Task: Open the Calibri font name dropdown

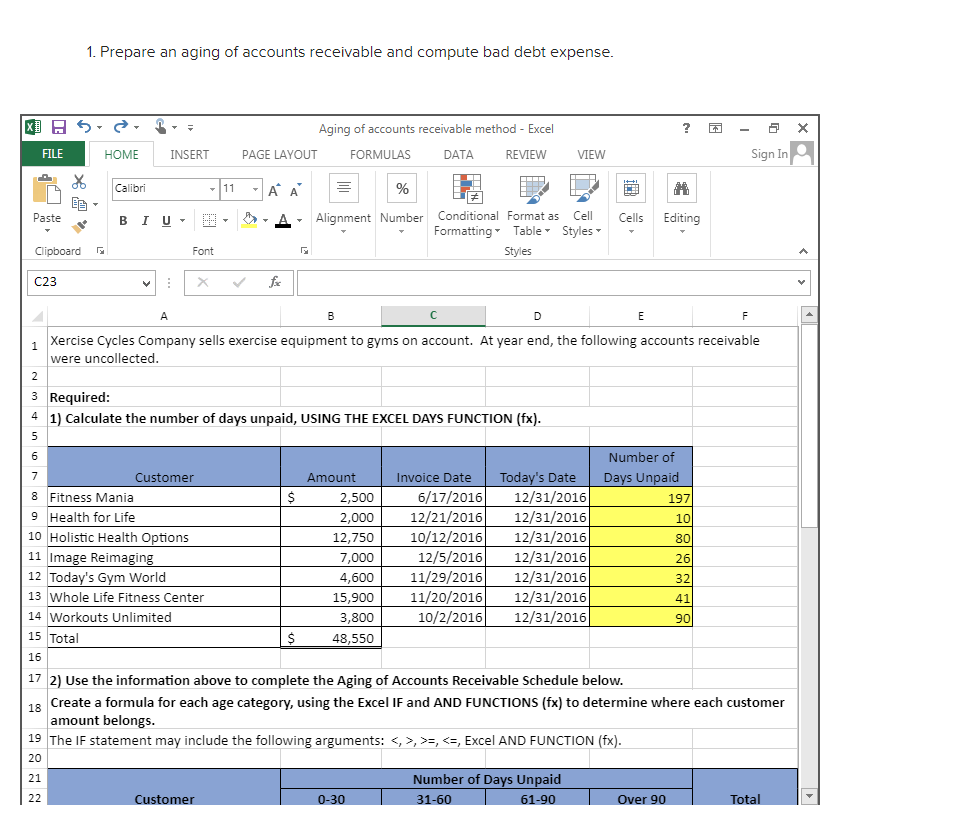Action: pos(212,189)
